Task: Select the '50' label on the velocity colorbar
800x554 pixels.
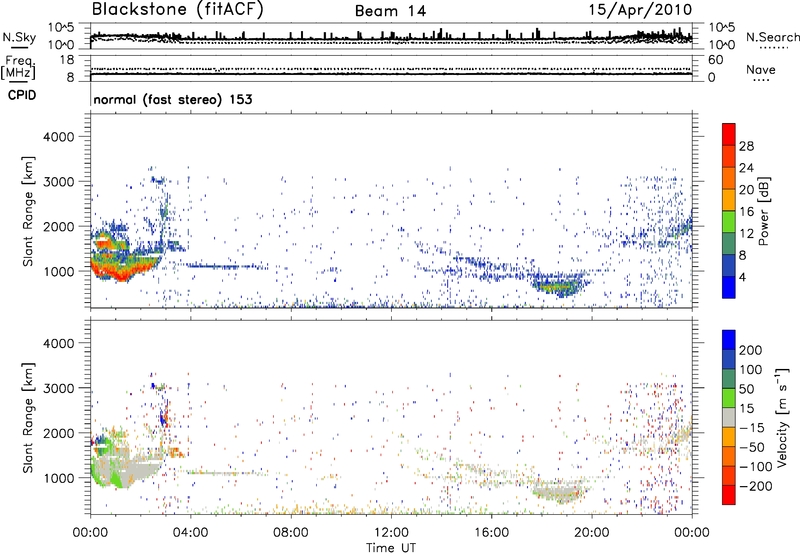Action: (x=746, y=389)
